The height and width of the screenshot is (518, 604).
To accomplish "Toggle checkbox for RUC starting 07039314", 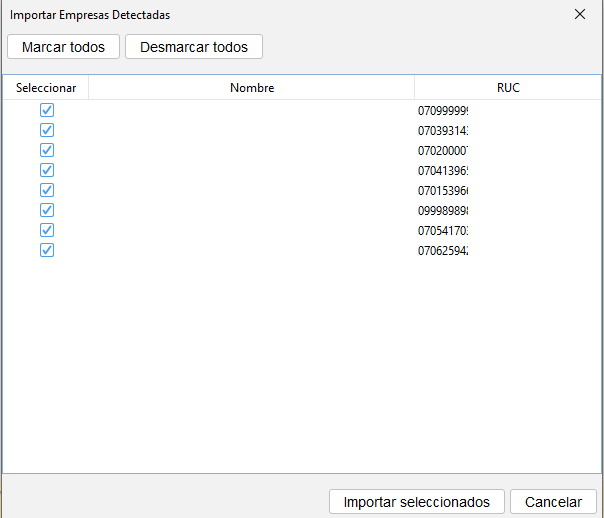I will pos(47,130).
